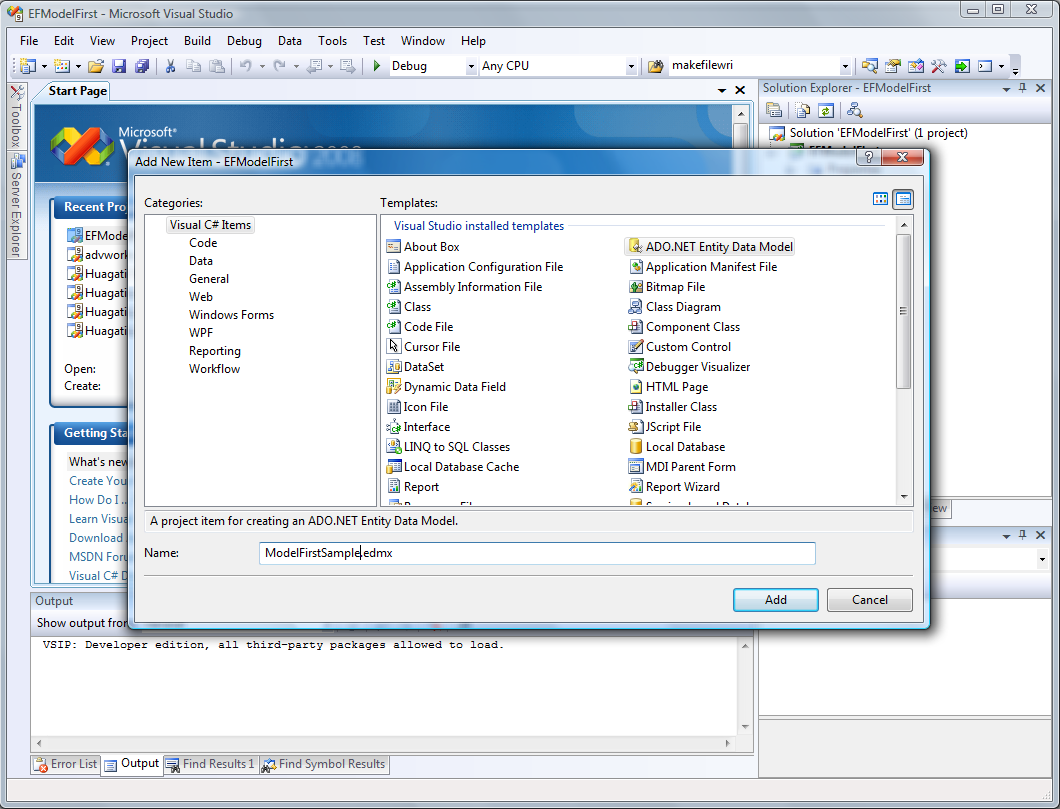Open the Toolbox window from the toolbar
This screenshot has height=809, width=1060.
[x=938, y=66]
